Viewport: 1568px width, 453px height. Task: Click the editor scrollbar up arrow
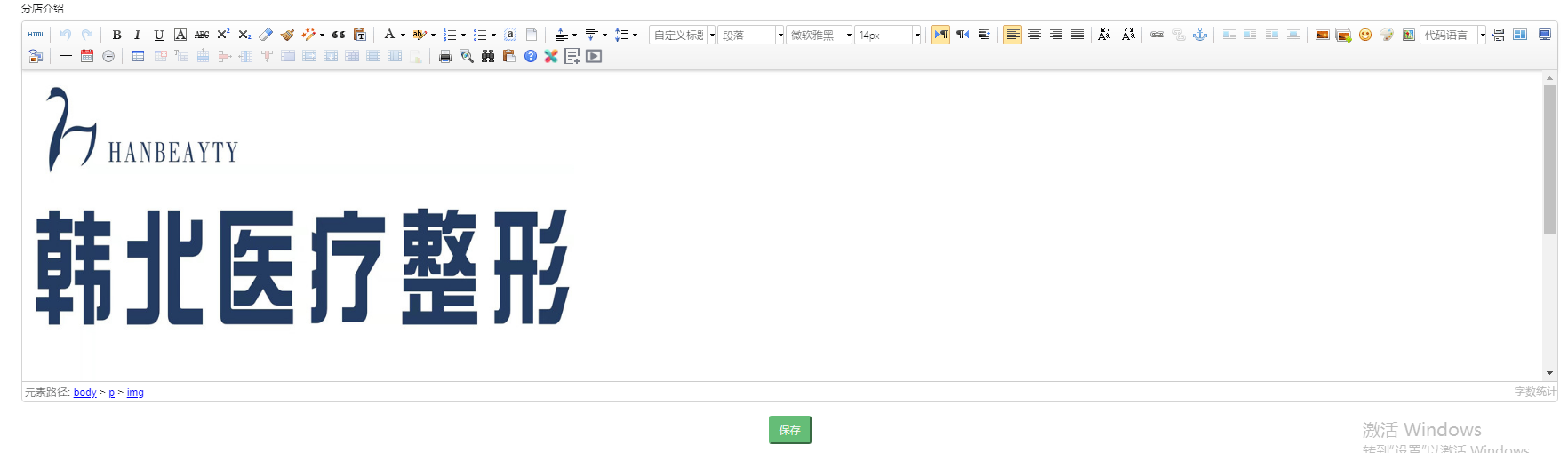coord(1550,78)
